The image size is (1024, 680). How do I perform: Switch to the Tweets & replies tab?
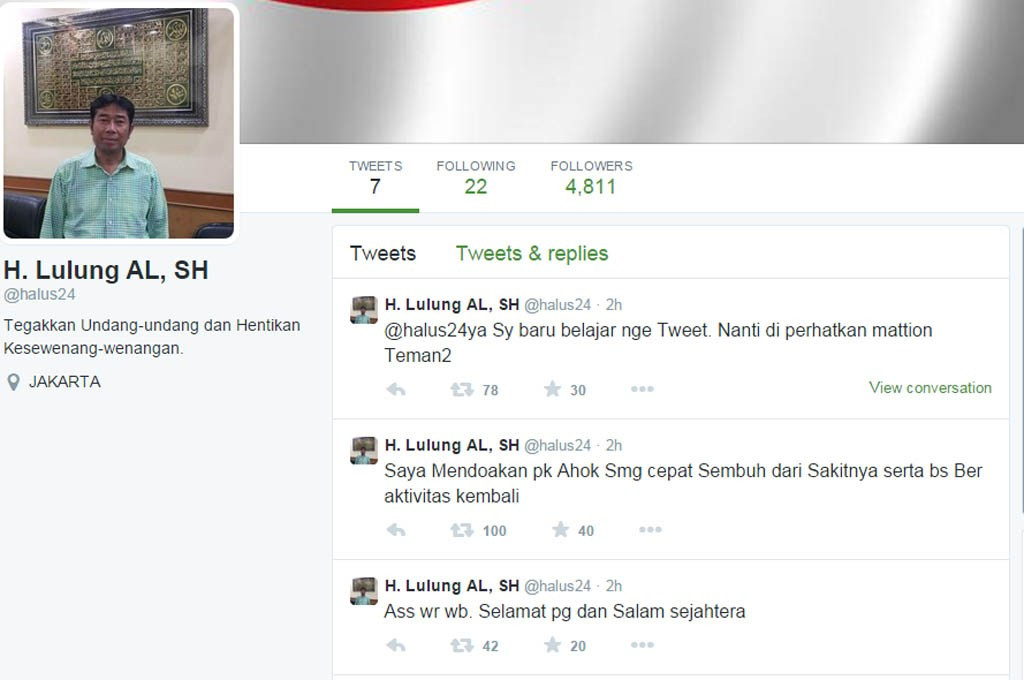point(532,253)
